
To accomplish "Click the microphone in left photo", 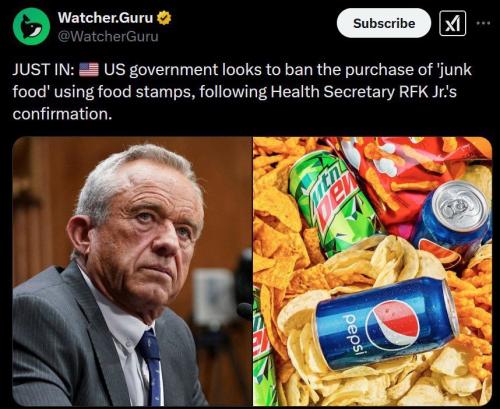I will tap(245, 310).
